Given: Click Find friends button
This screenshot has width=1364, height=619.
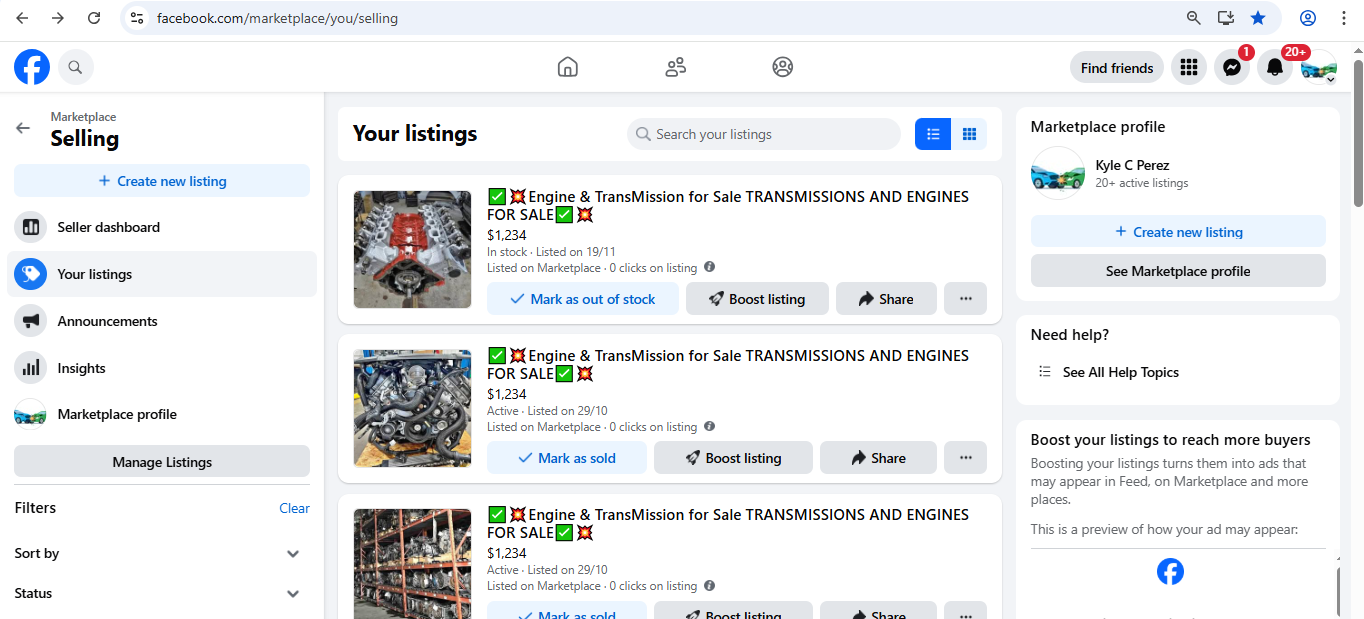Looking at the screenshot, I should click(1117, 68).
